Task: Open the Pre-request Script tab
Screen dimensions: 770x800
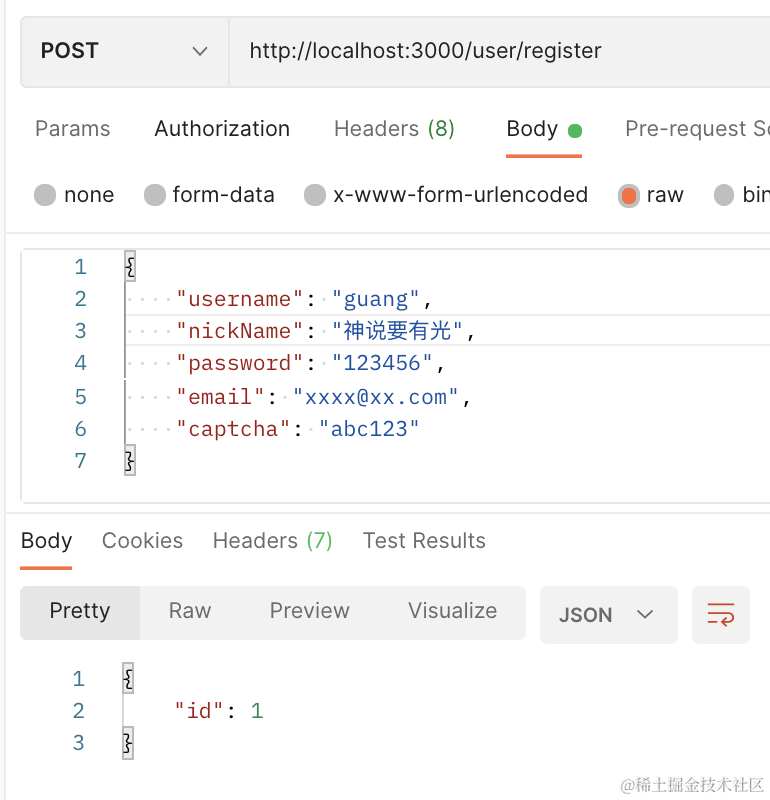Action: pyautogui.click(x=697, y=129)
